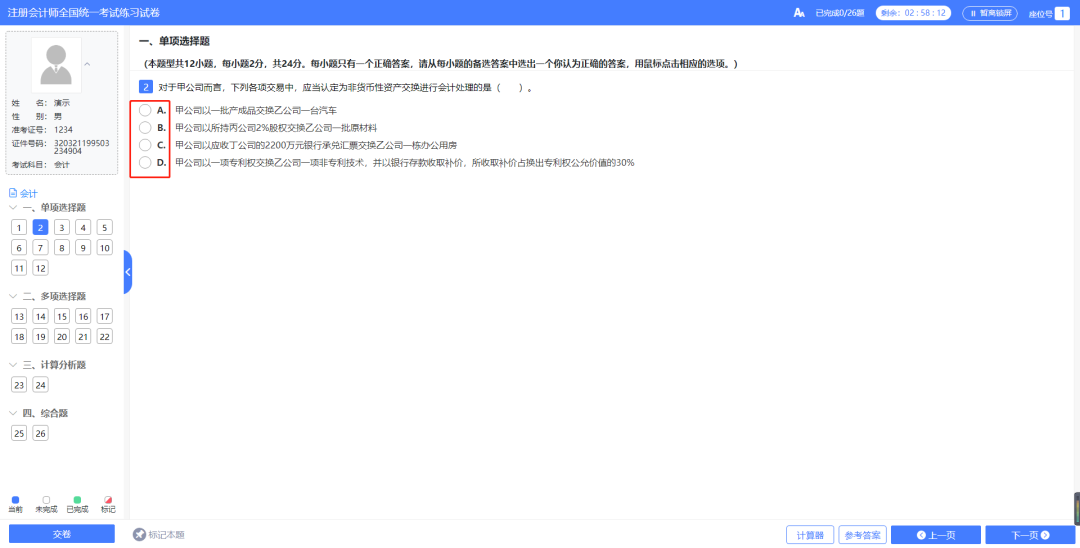
Task: Click the seat number 1 badge
Action: click(1062, 13)
